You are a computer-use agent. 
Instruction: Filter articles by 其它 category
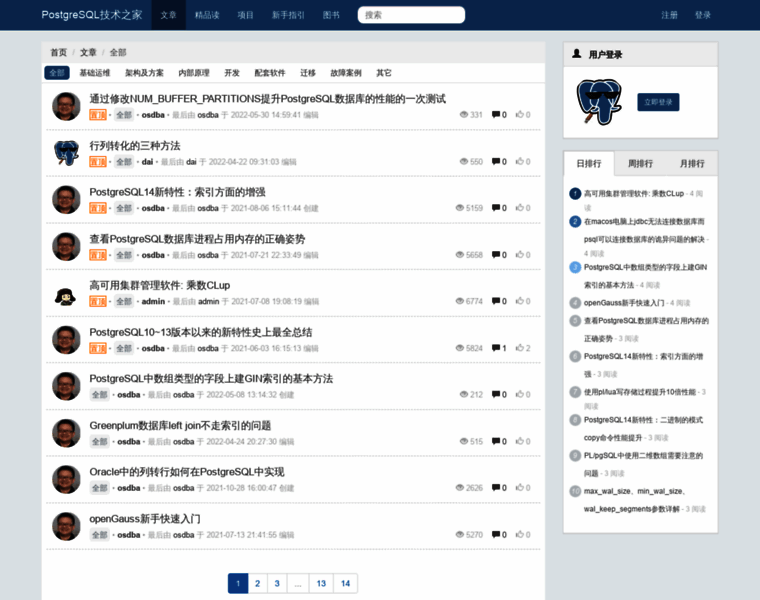384,73
